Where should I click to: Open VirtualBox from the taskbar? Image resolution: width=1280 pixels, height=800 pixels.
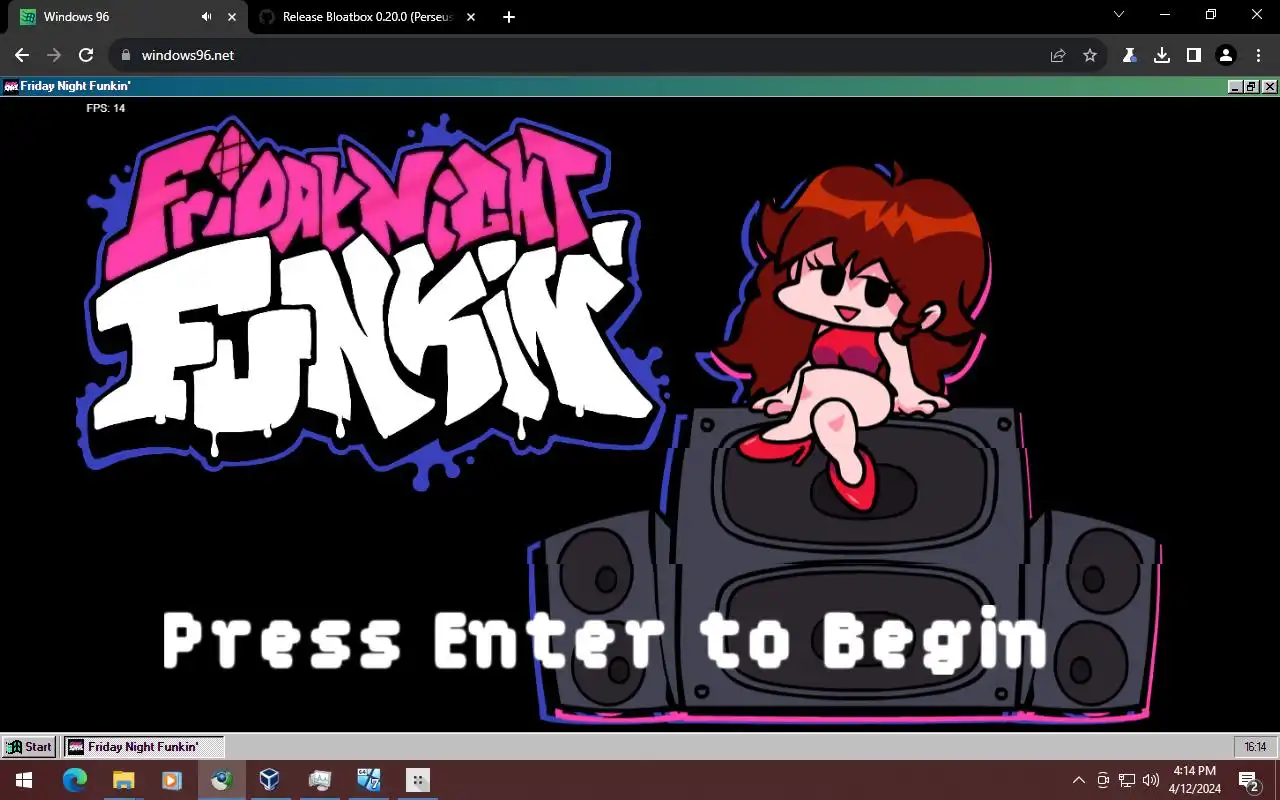269,780
